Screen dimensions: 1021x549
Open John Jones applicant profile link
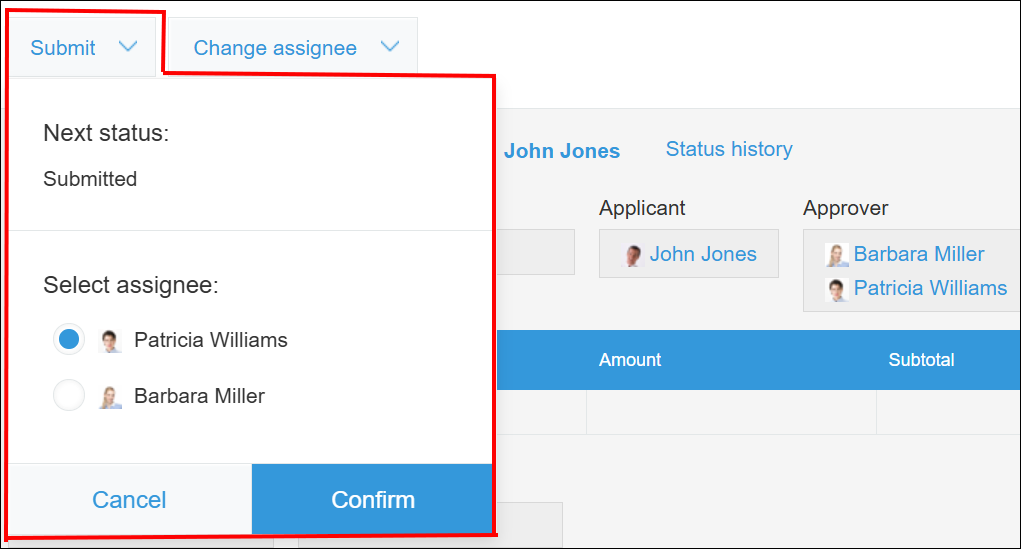(x=703, y=254)
